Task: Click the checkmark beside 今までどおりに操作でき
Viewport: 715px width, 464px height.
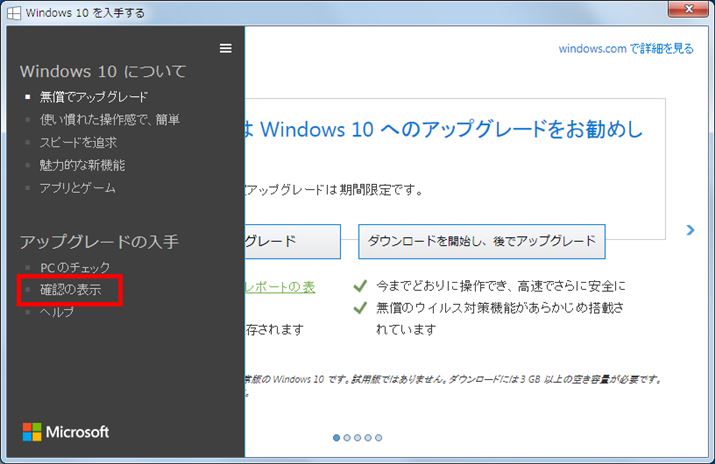Action: (360, 286)
